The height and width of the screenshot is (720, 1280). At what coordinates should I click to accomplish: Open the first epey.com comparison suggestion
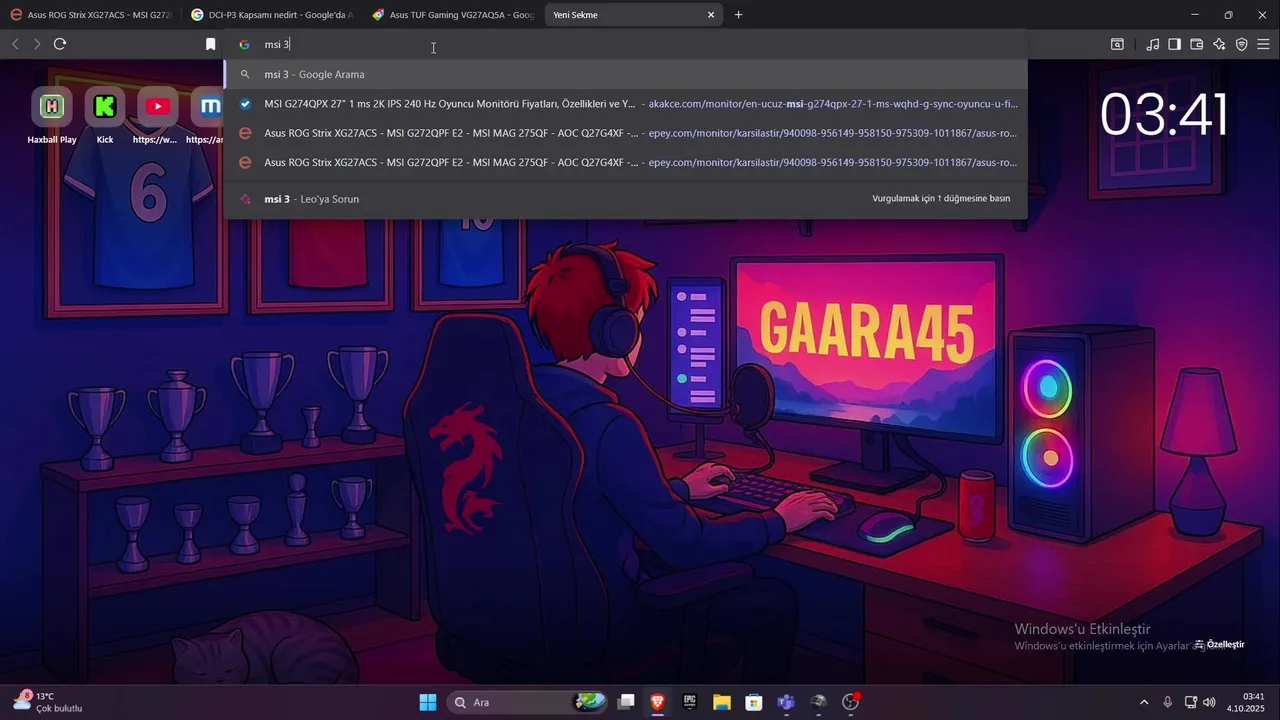click(x=626, y=133)
